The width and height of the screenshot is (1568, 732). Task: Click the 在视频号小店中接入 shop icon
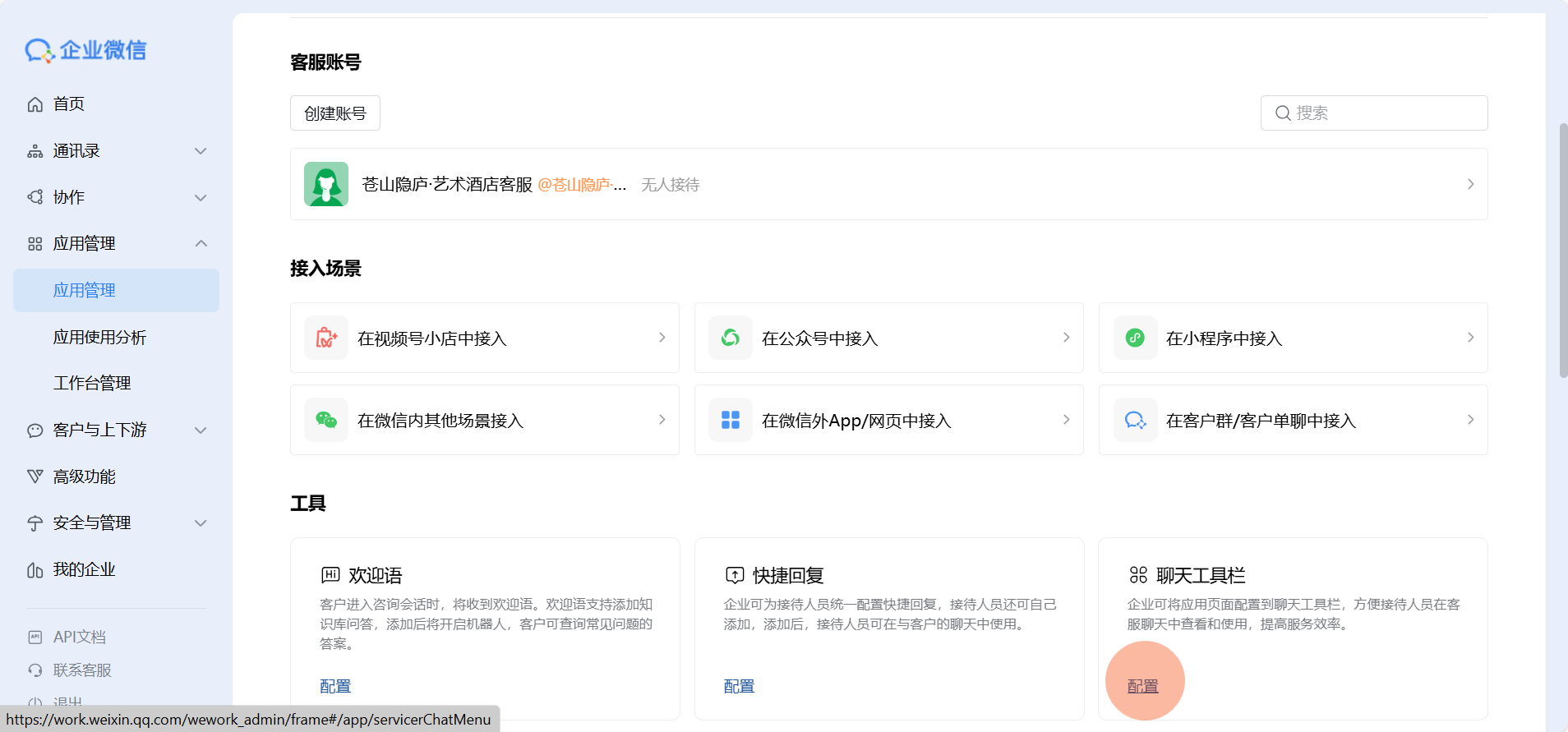(326, 338)
